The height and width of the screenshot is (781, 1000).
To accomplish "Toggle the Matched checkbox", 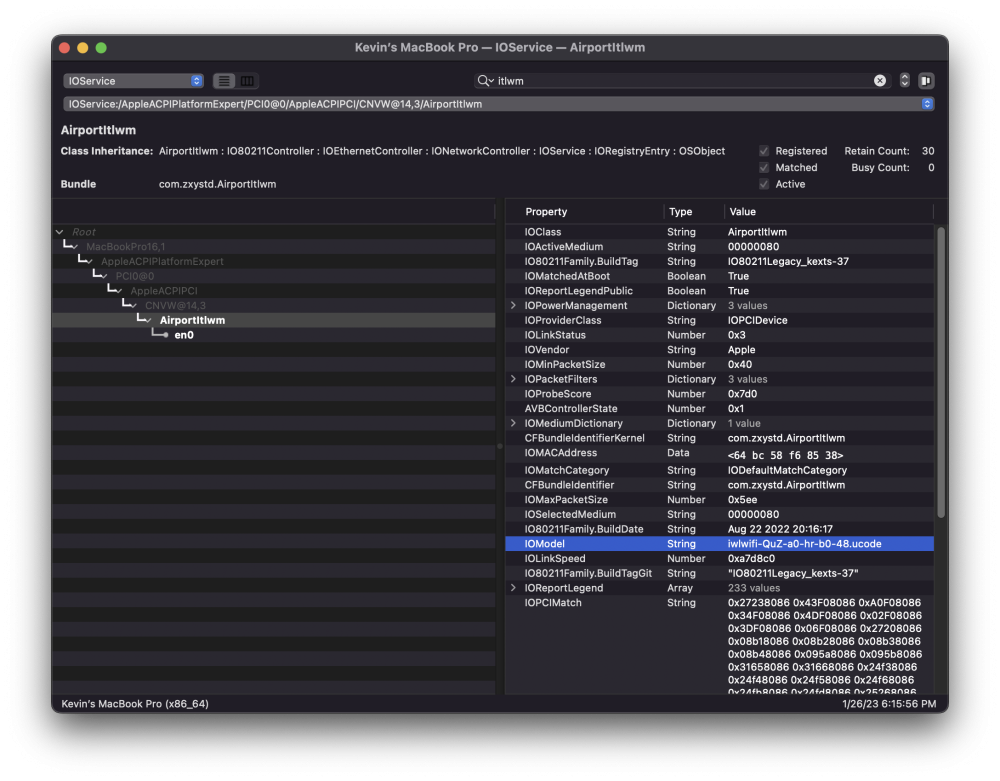I will [763, 168].
